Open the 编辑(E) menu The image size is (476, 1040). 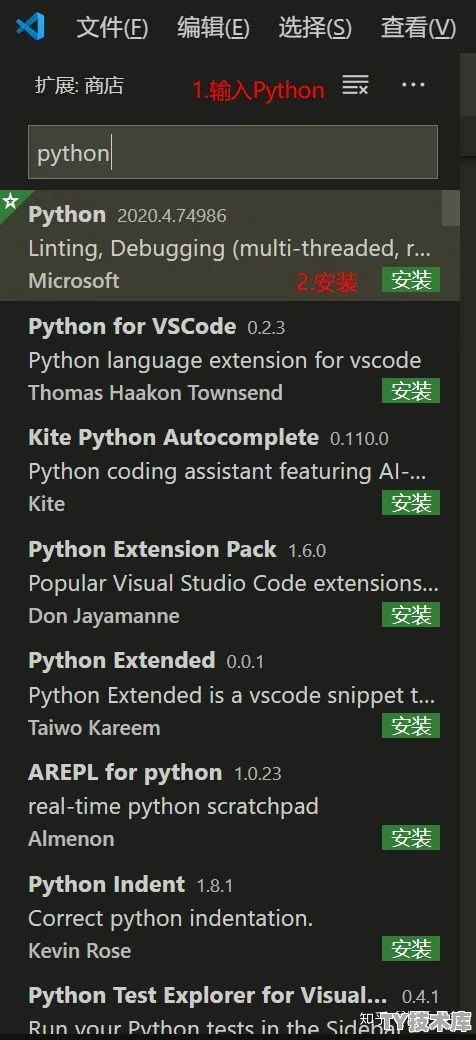(213, 28)
